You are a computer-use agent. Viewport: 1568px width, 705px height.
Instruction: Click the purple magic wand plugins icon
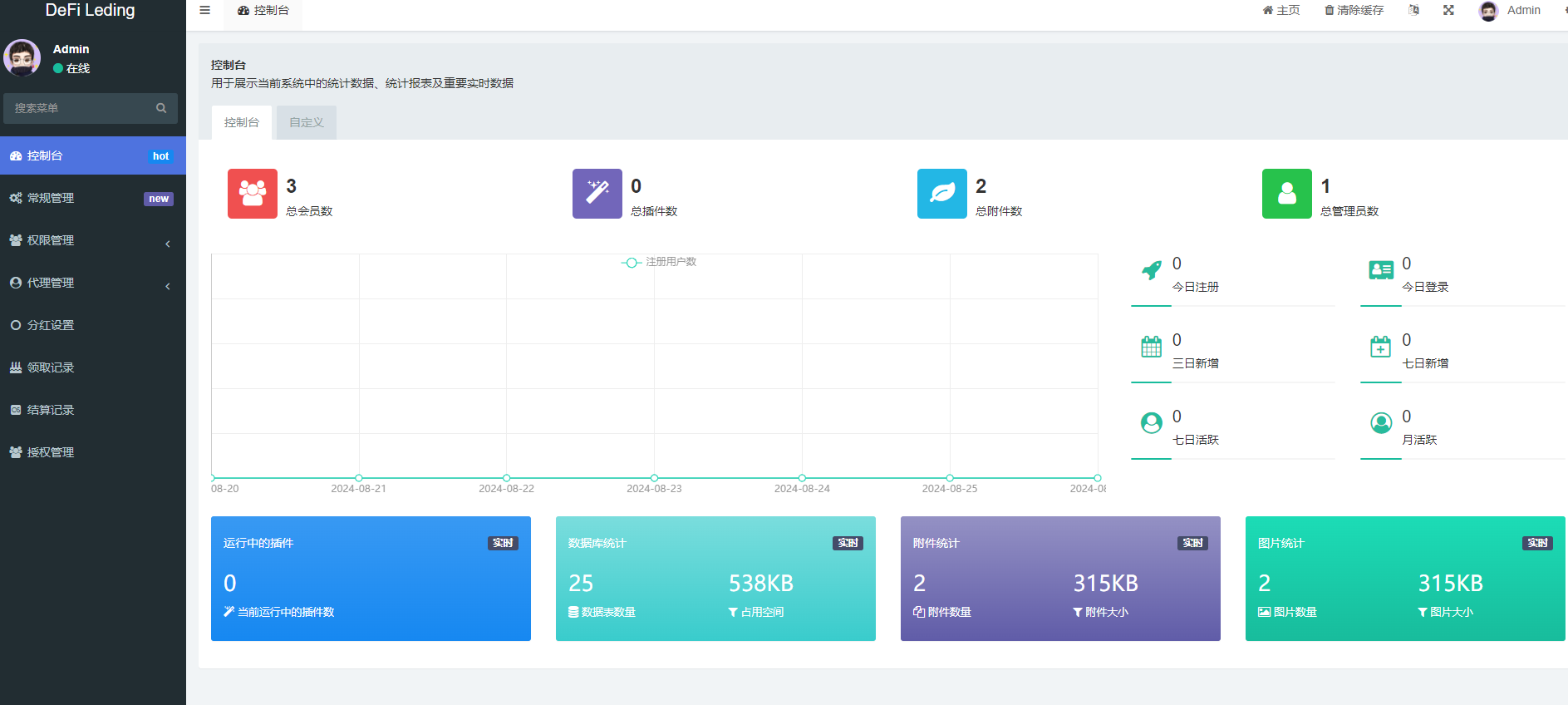point(597,194)
